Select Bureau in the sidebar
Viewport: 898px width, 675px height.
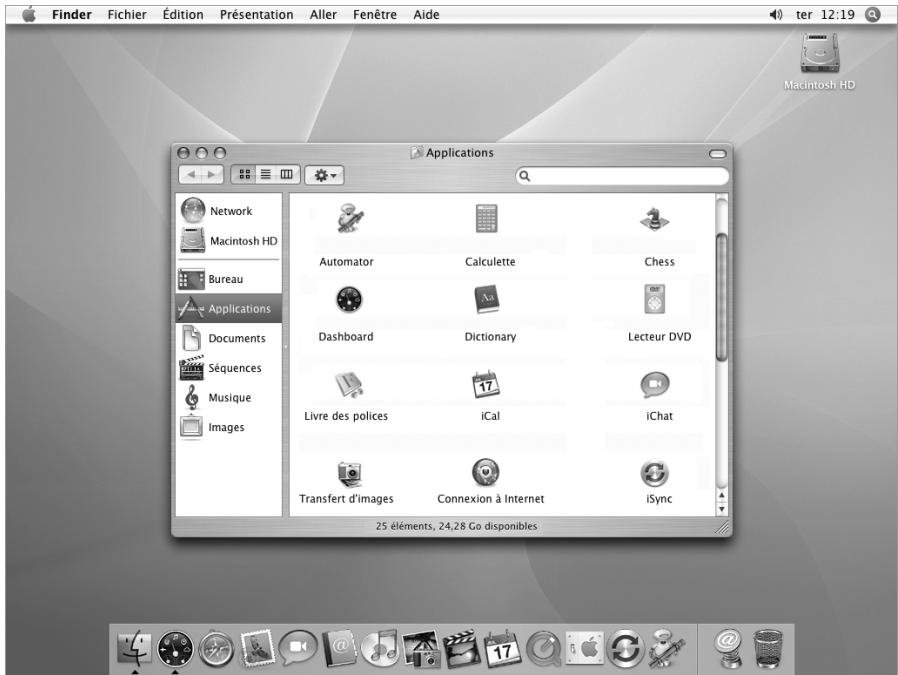pos(229,279)
